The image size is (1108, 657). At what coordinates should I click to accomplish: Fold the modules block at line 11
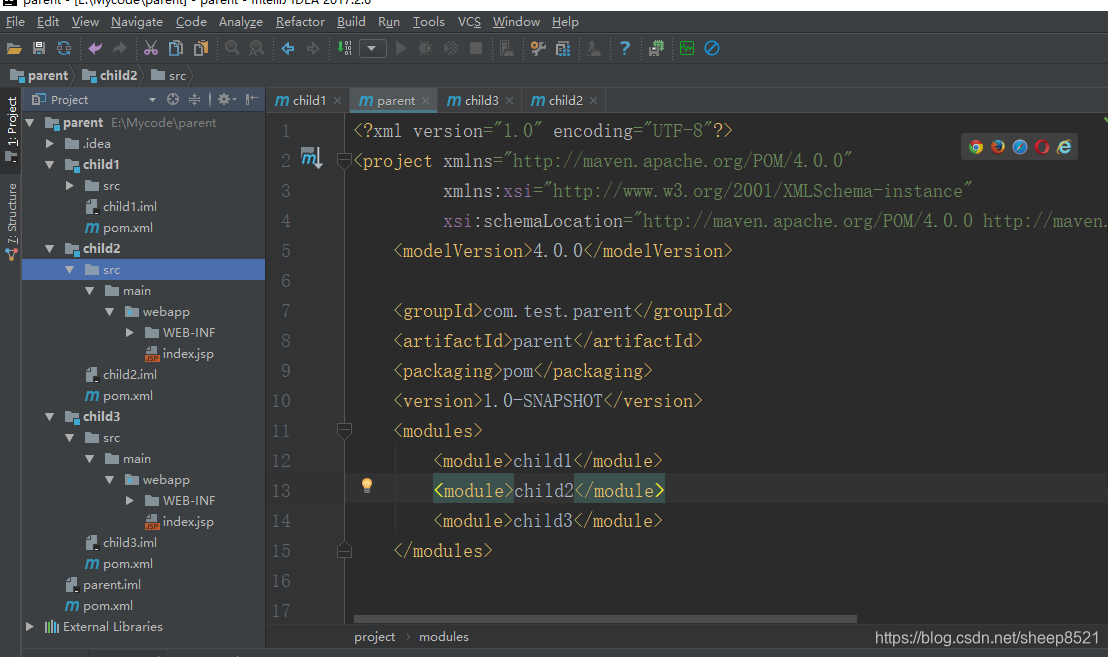(344, 430)
